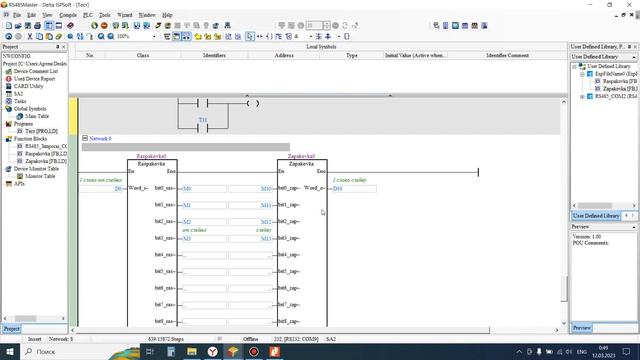Click the Copy icon in toolbar
640x360 pixels.
[x=39, y=36]
